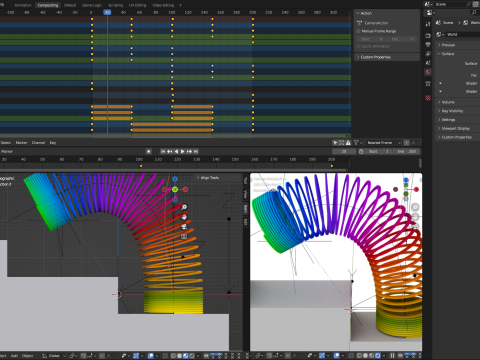The height and width of the screenshot is (360, 480).
Task: Click the pan hand gizmo in left viewport
Action: 184,217
